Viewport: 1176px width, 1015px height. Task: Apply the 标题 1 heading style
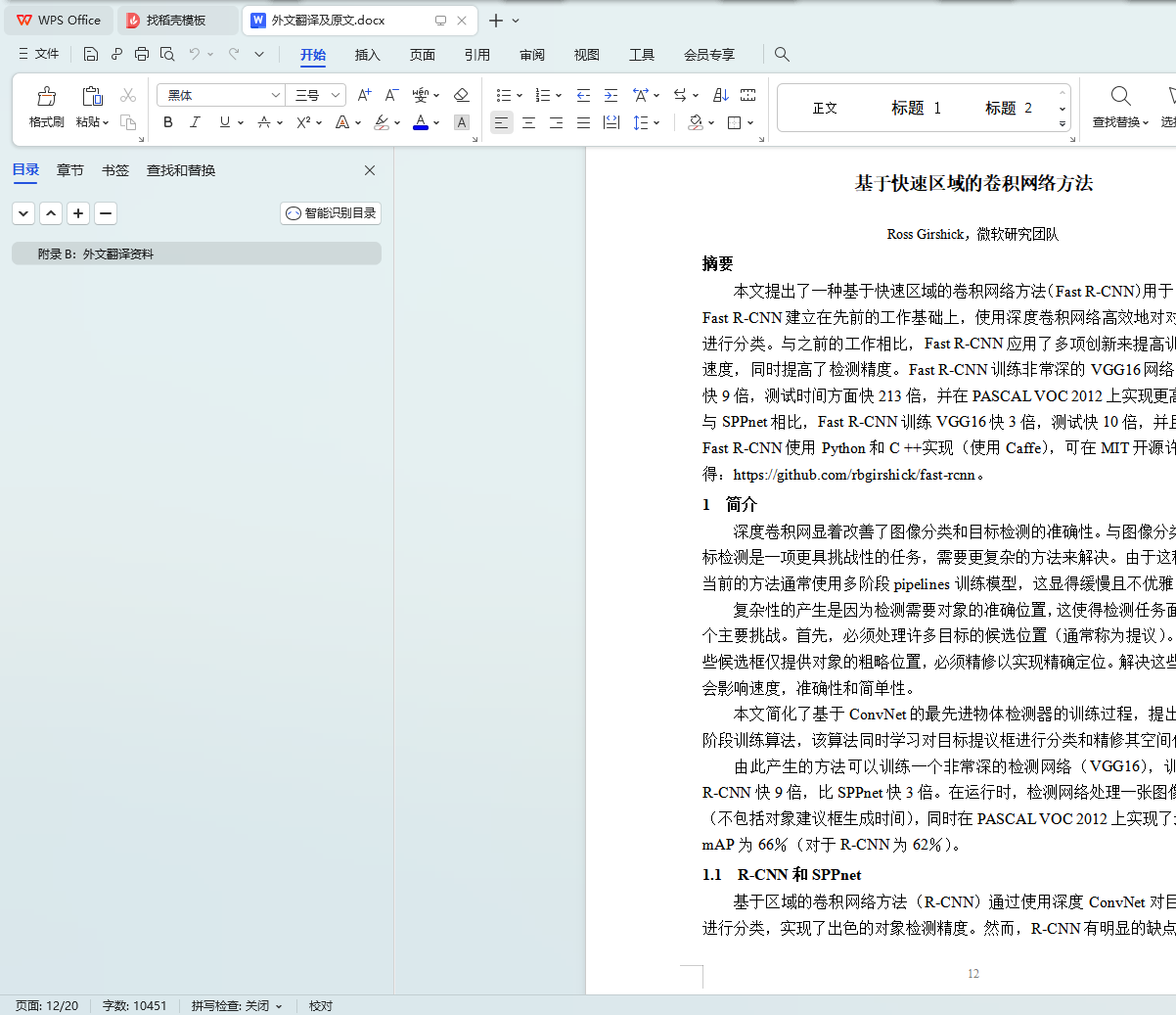[916, 108]
